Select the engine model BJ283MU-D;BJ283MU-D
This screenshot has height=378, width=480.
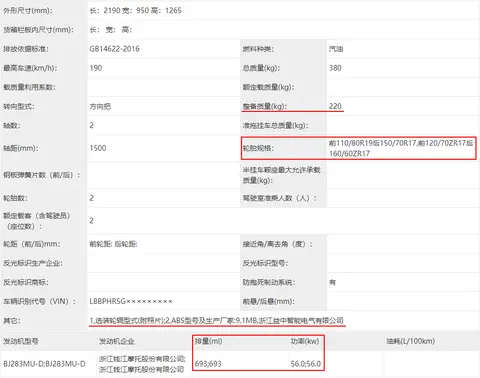point(44,364)
